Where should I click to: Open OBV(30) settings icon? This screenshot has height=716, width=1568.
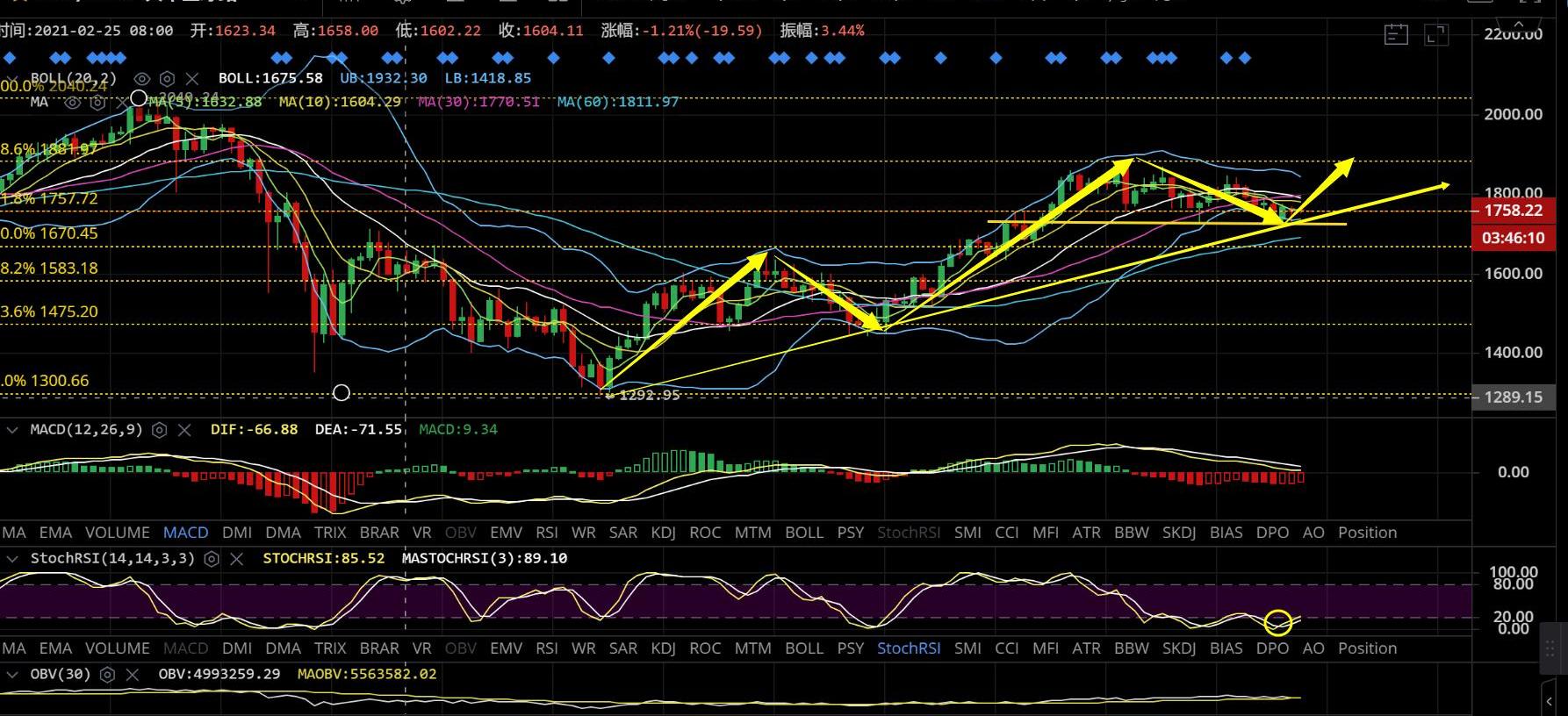pyautogui.click(x=107, y=675)
